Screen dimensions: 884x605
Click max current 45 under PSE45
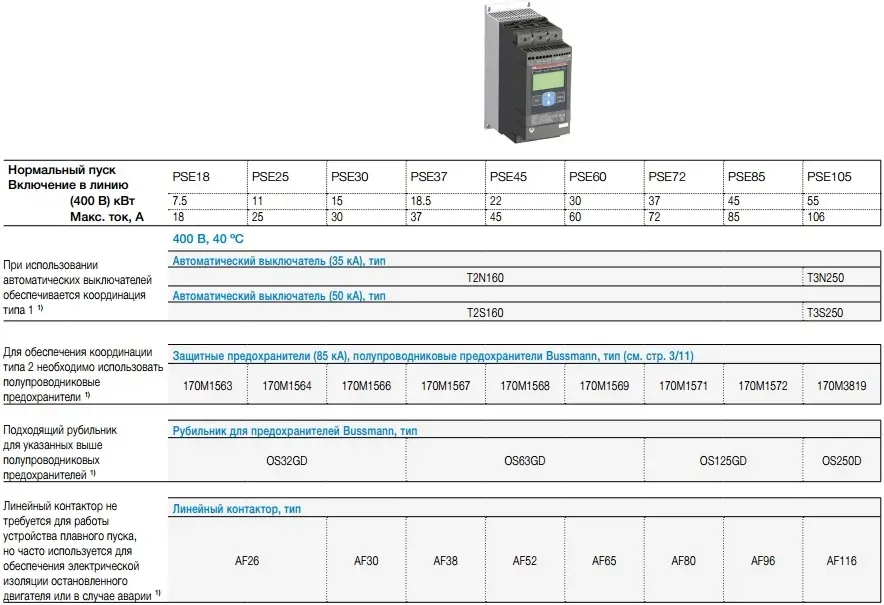coord(496,217)
